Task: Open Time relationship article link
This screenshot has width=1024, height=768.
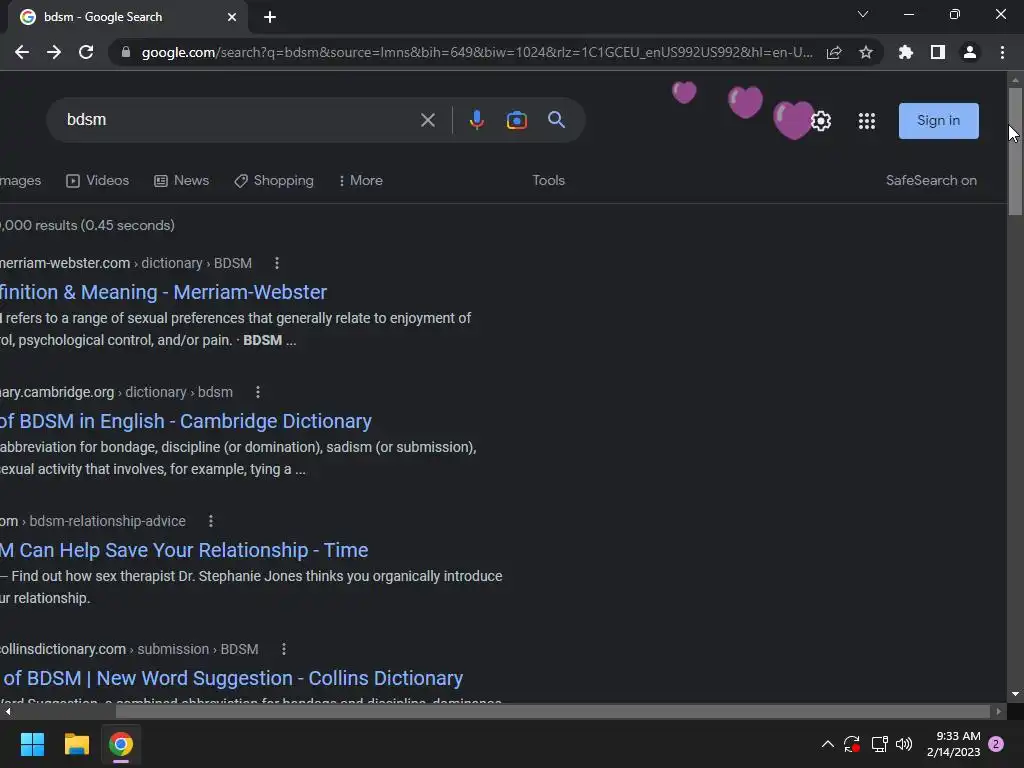Action: 184,551
